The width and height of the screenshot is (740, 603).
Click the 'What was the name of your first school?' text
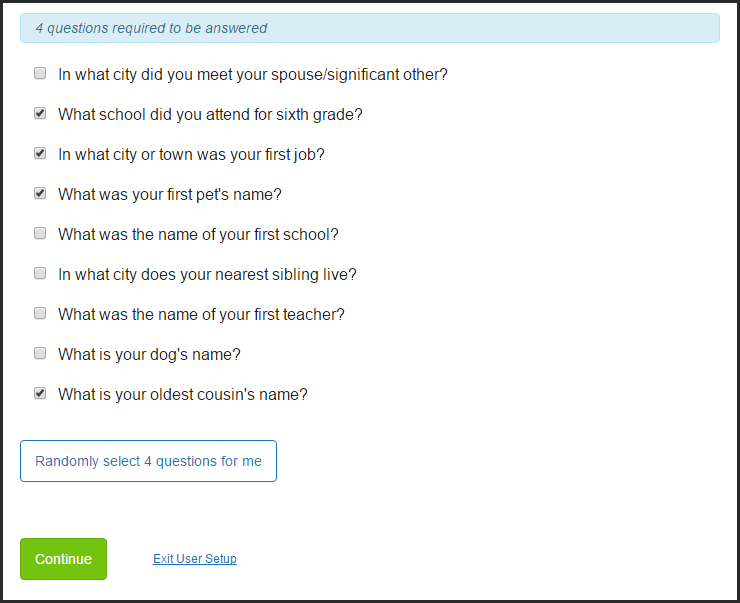click(x=198, y=234)
